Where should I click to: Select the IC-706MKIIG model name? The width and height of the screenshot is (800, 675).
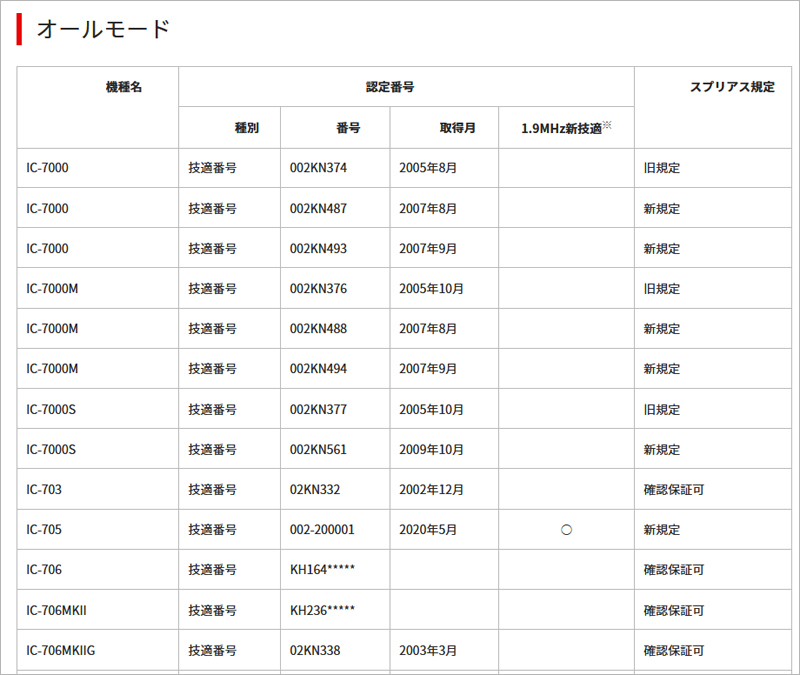[x=61, y=651]
